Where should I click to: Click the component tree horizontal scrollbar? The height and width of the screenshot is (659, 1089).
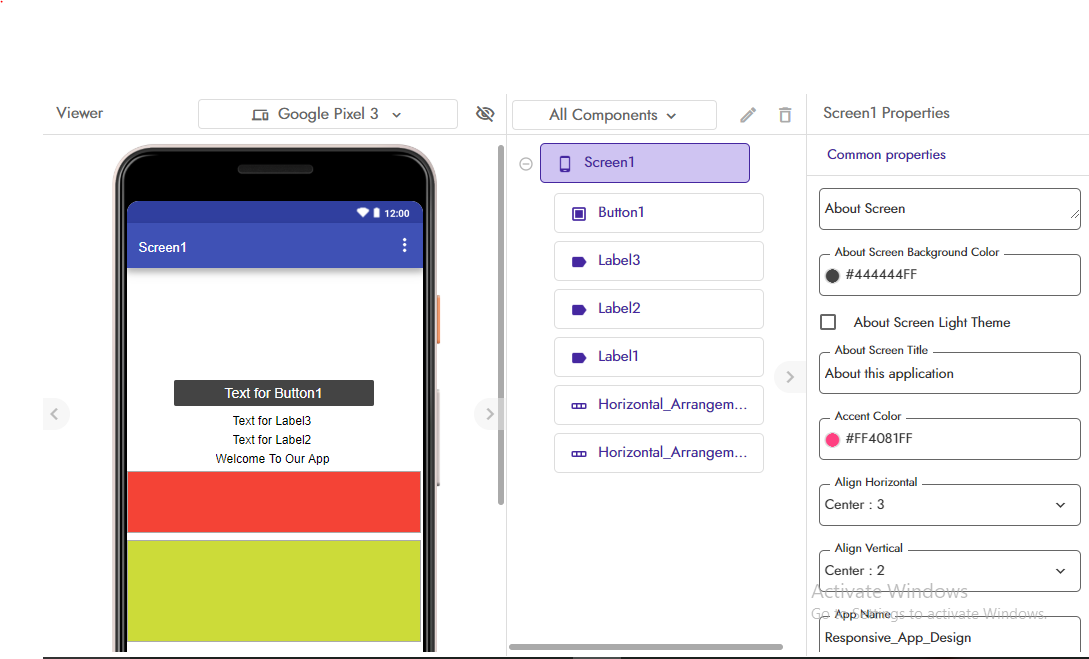pos(646,647)
